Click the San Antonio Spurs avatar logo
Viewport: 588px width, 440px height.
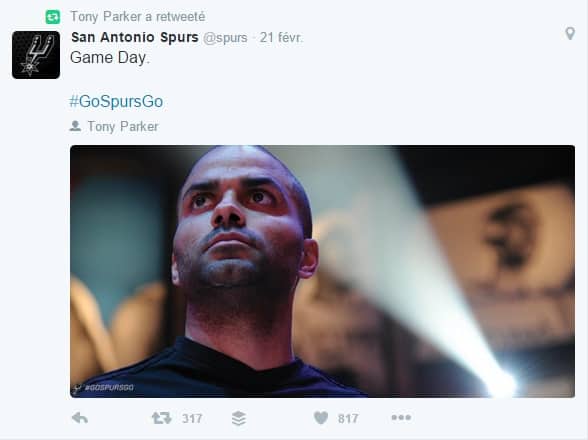(x=36, y=55)
